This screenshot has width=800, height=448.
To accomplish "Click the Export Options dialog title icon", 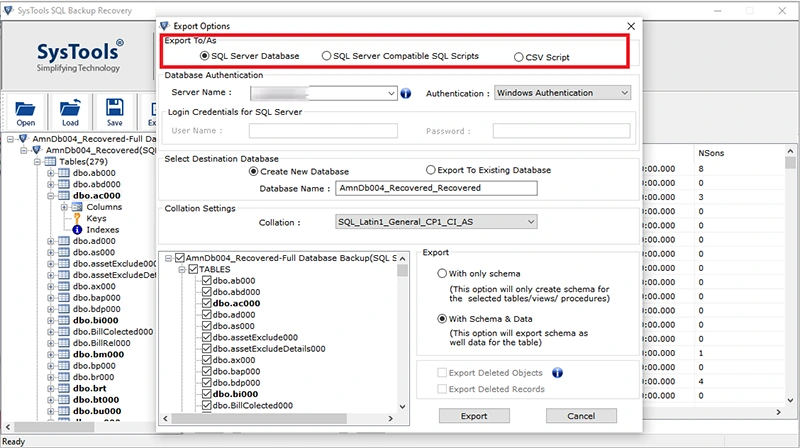I will click(164, 26).
